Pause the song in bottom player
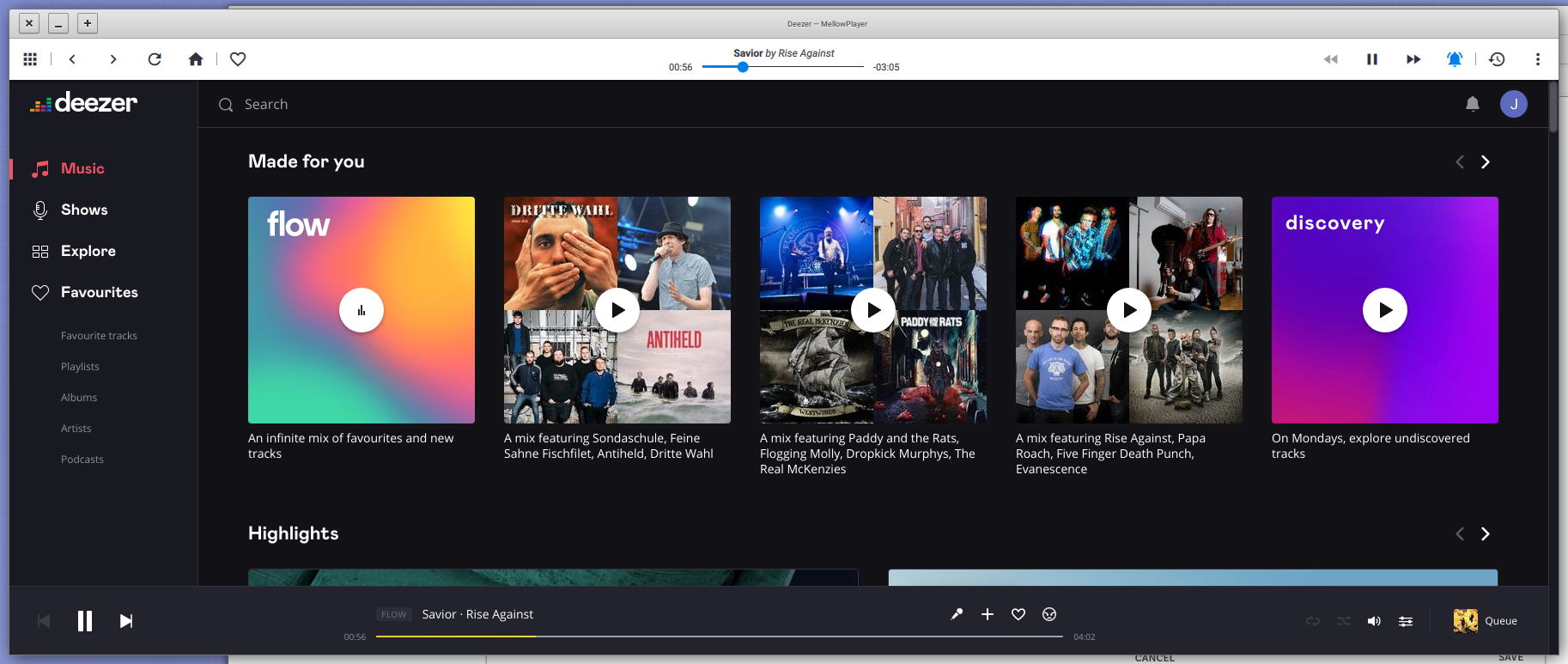The image size is (1568, 664). 85,621
